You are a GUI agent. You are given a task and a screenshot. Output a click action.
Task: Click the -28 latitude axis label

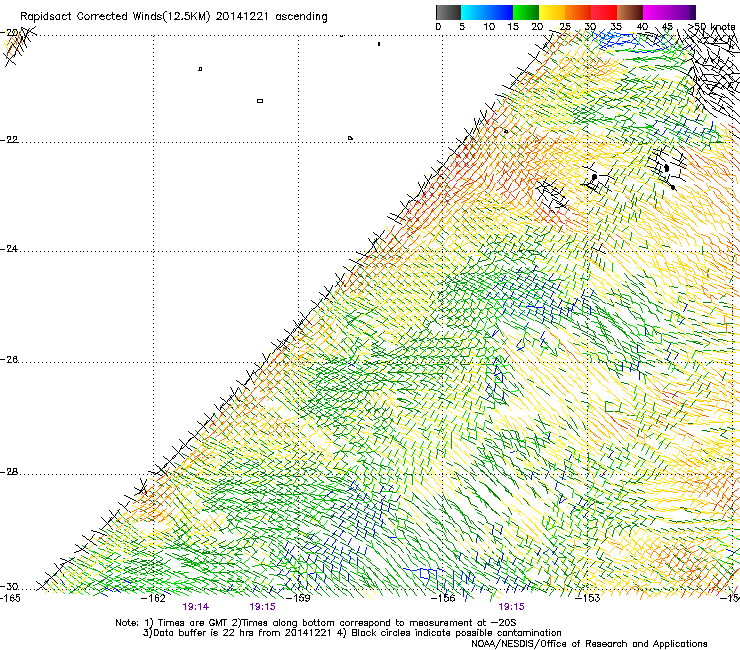pos(9,472)
